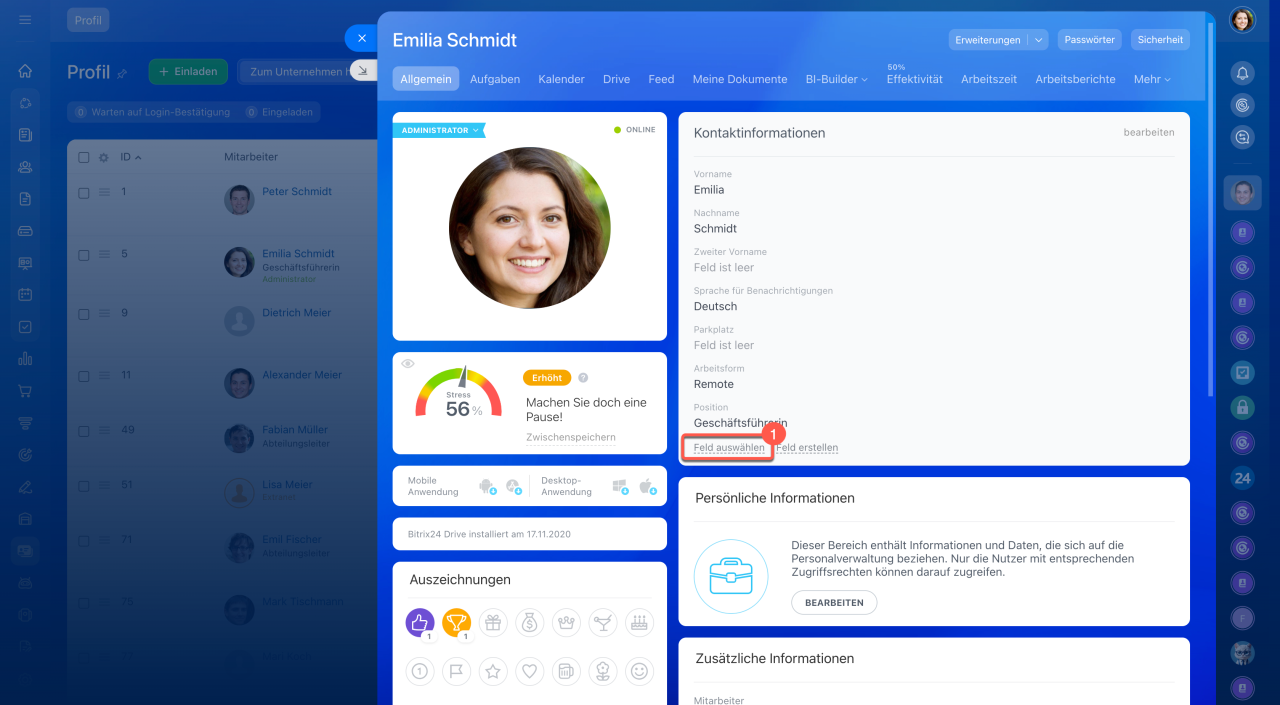Screen dimensions: 1280x705
Task: Select the heart award icon
Action: click(x=530, y=672)
